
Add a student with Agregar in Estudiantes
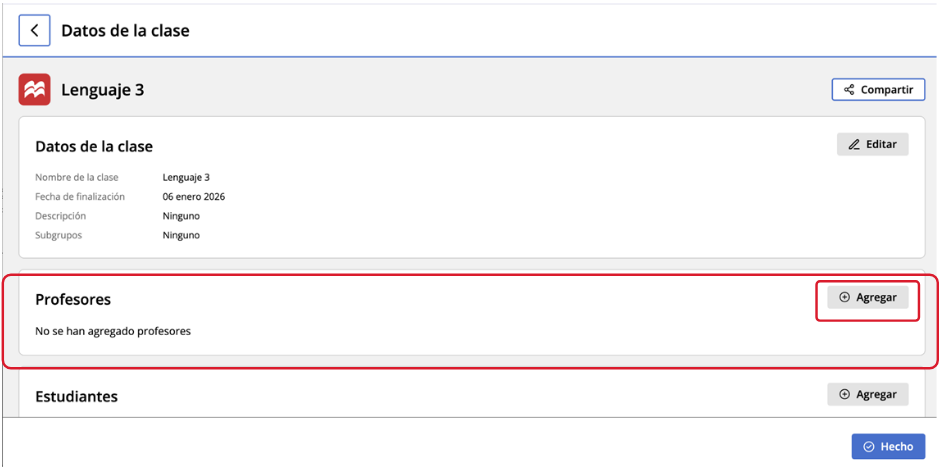(x=867, y=394)
